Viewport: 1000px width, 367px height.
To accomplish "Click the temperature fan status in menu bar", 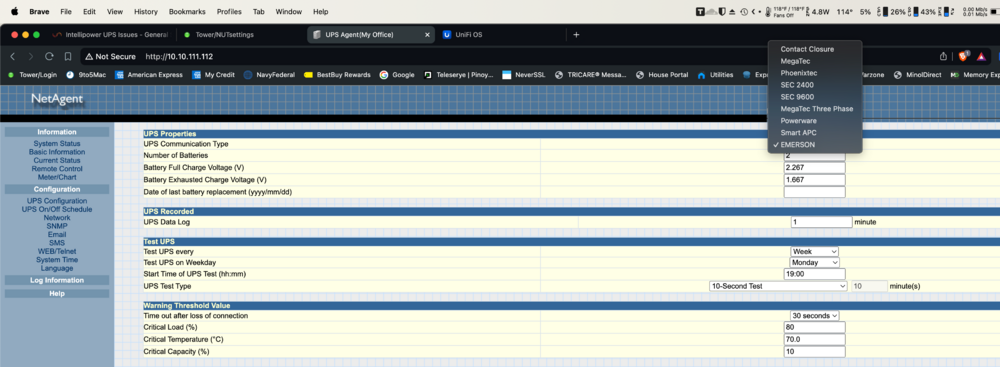I will click(788, 11).
